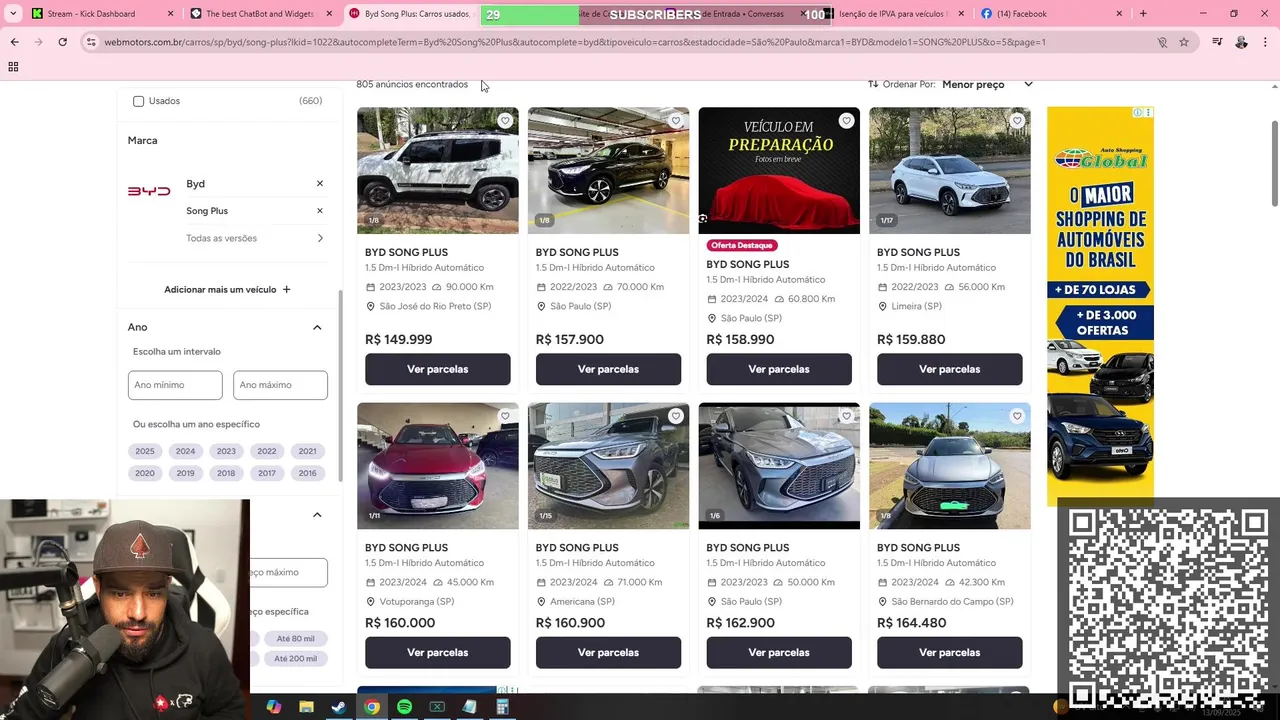The image size is (1280, 720).
Task: Open the Ordenar Por Menor preço dropdown
Action: (950, 84)
